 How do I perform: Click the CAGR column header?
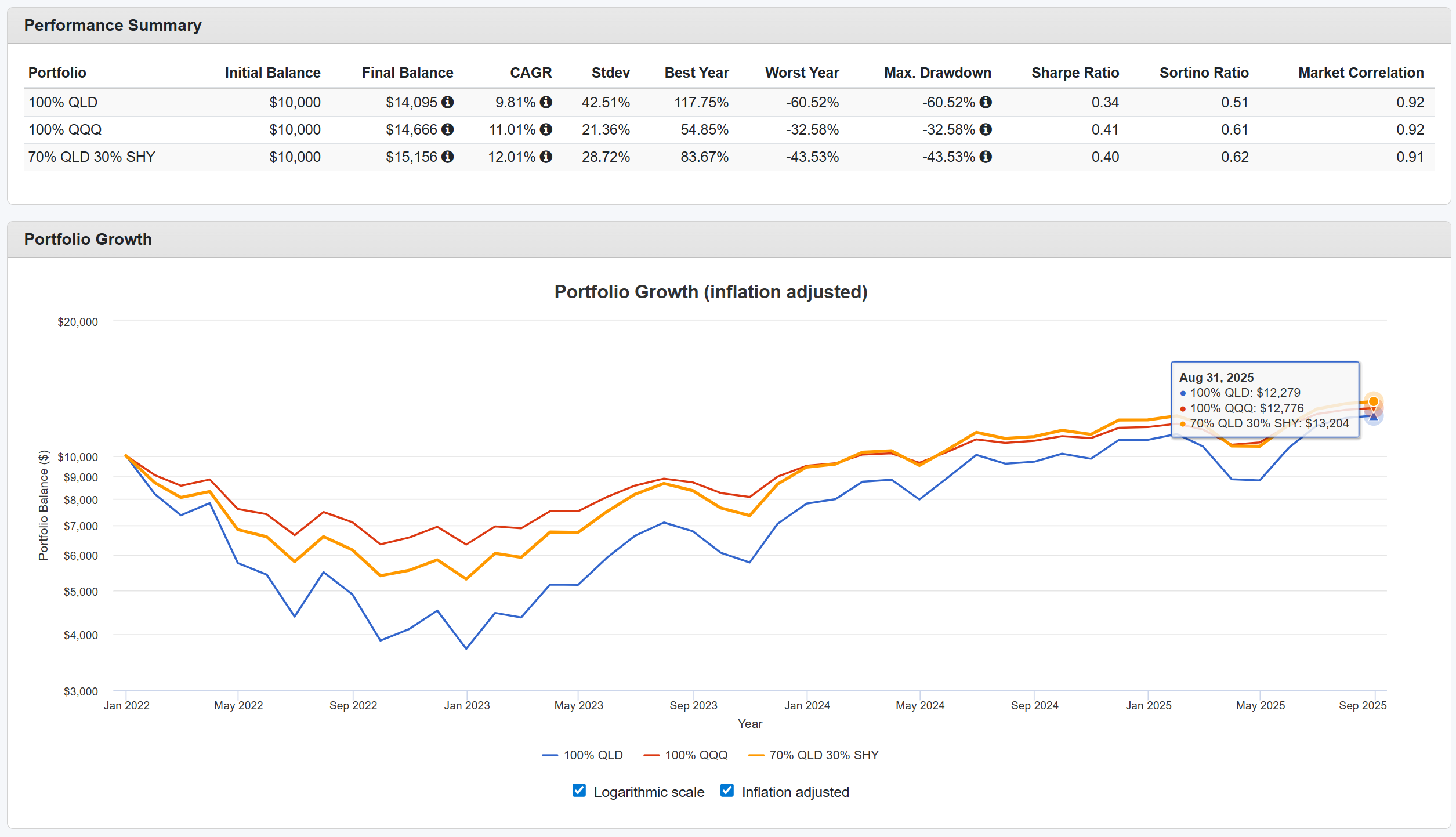click(x=530, y=73)
